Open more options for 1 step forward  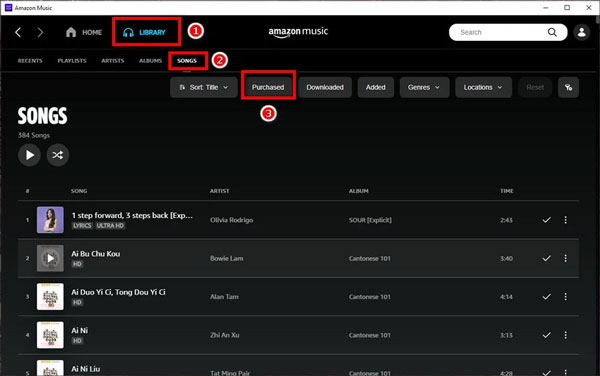click(x=565, y=220)
